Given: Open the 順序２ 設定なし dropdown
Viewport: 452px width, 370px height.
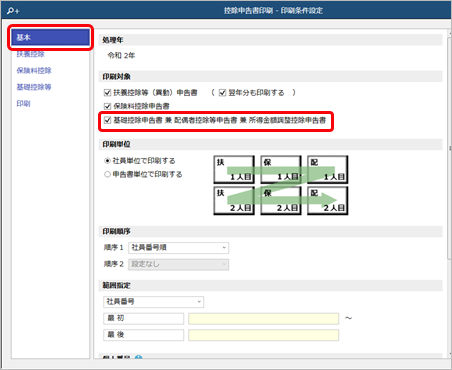Looking at the screenshot, I should [x=179, y=264].
